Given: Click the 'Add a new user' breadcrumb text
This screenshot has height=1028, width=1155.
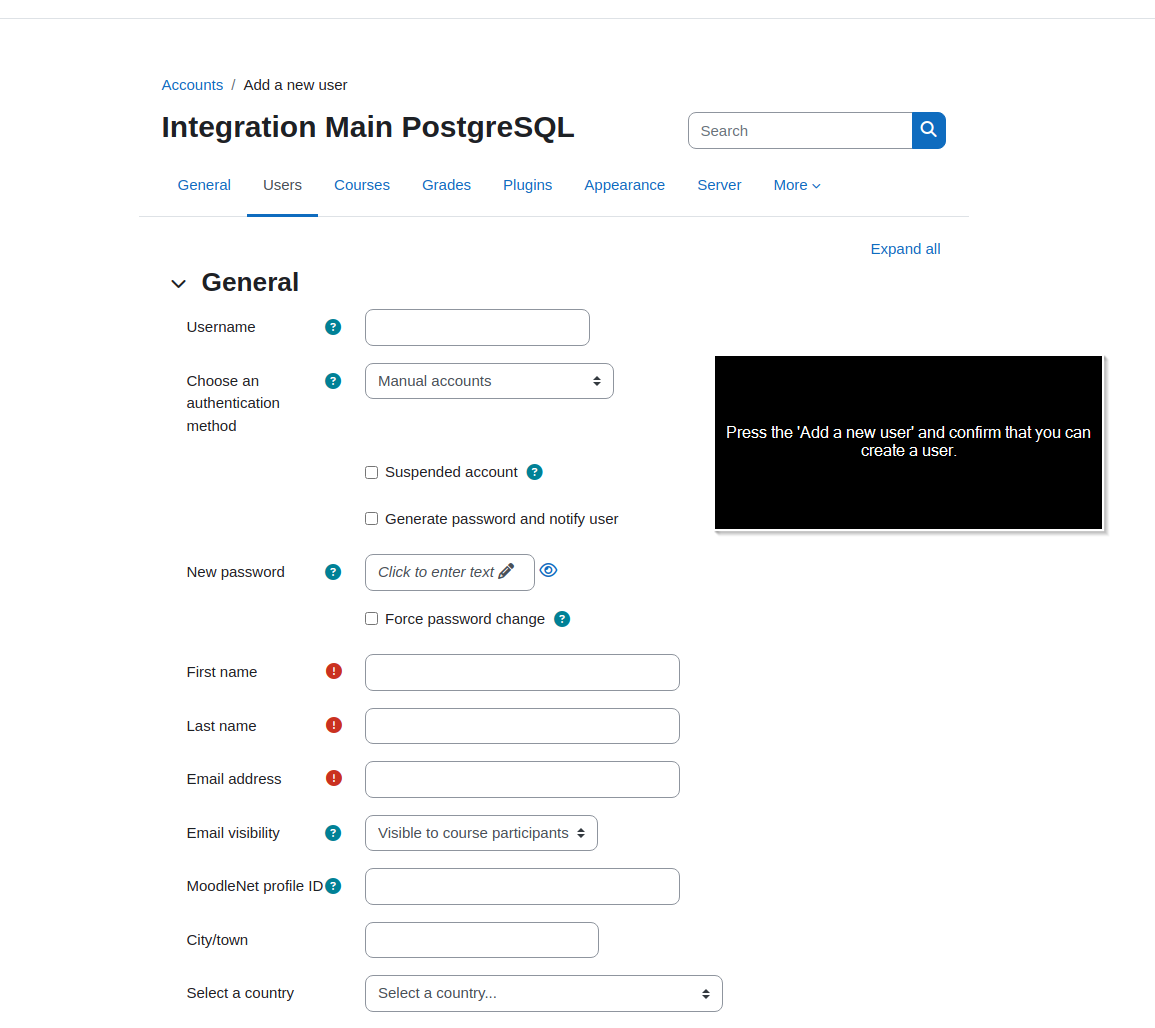Looking at the screenshot, I should (295, 85).
